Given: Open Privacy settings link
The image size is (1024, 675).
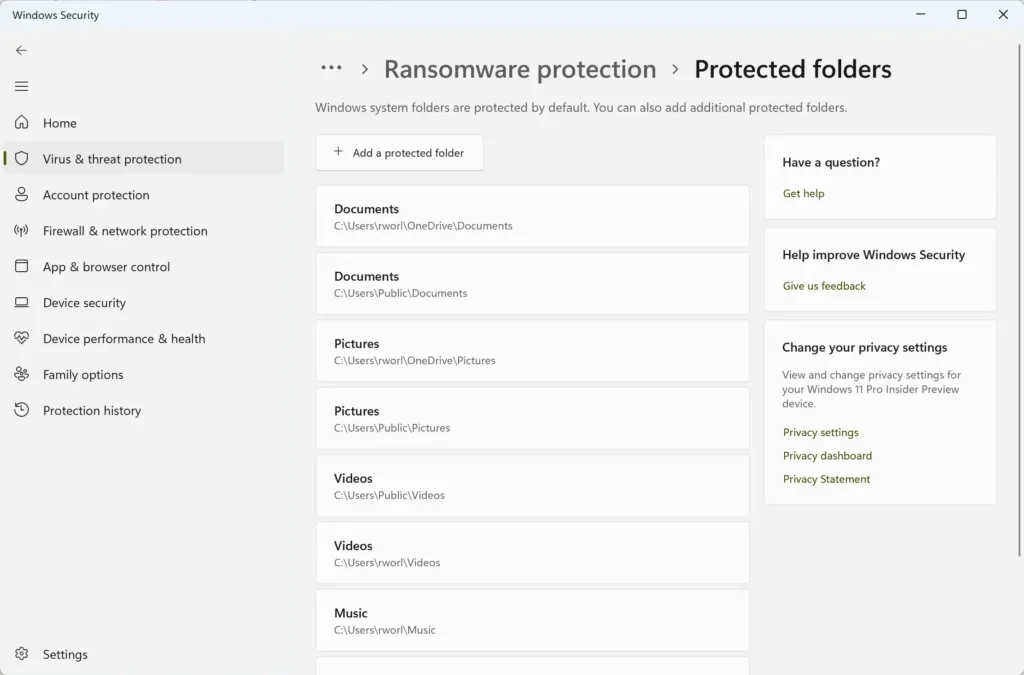Looking at the screenshot, I should point(821,432).
